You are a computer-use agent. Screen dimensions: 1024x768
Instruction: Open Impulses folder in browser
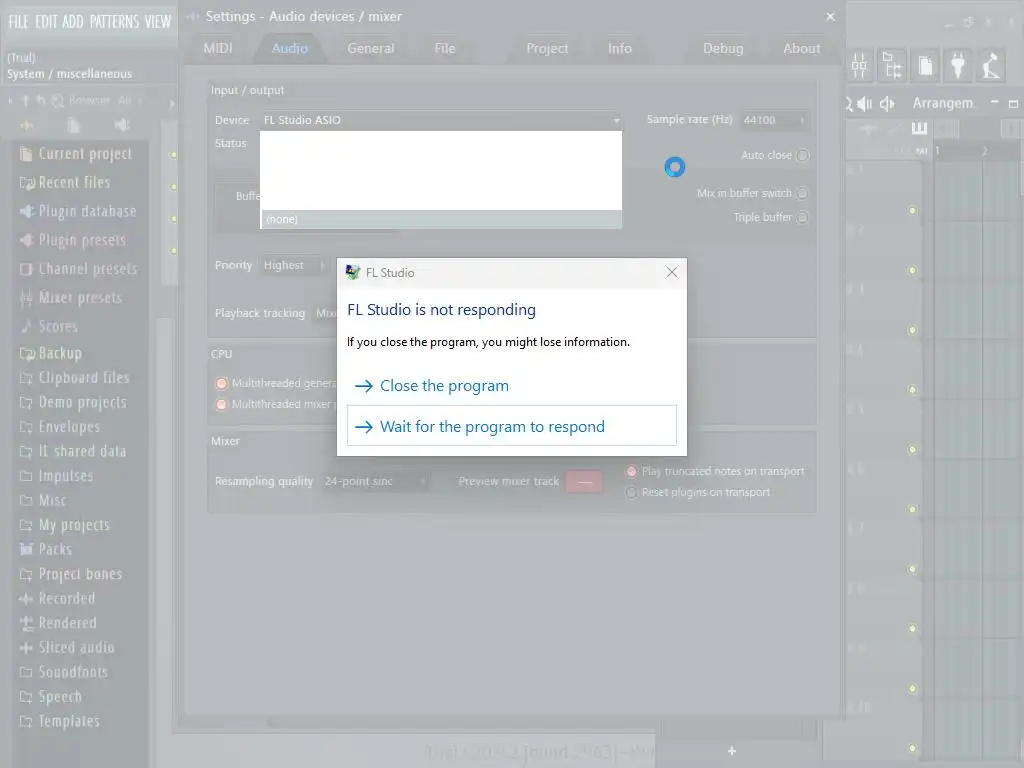(56, 476)
